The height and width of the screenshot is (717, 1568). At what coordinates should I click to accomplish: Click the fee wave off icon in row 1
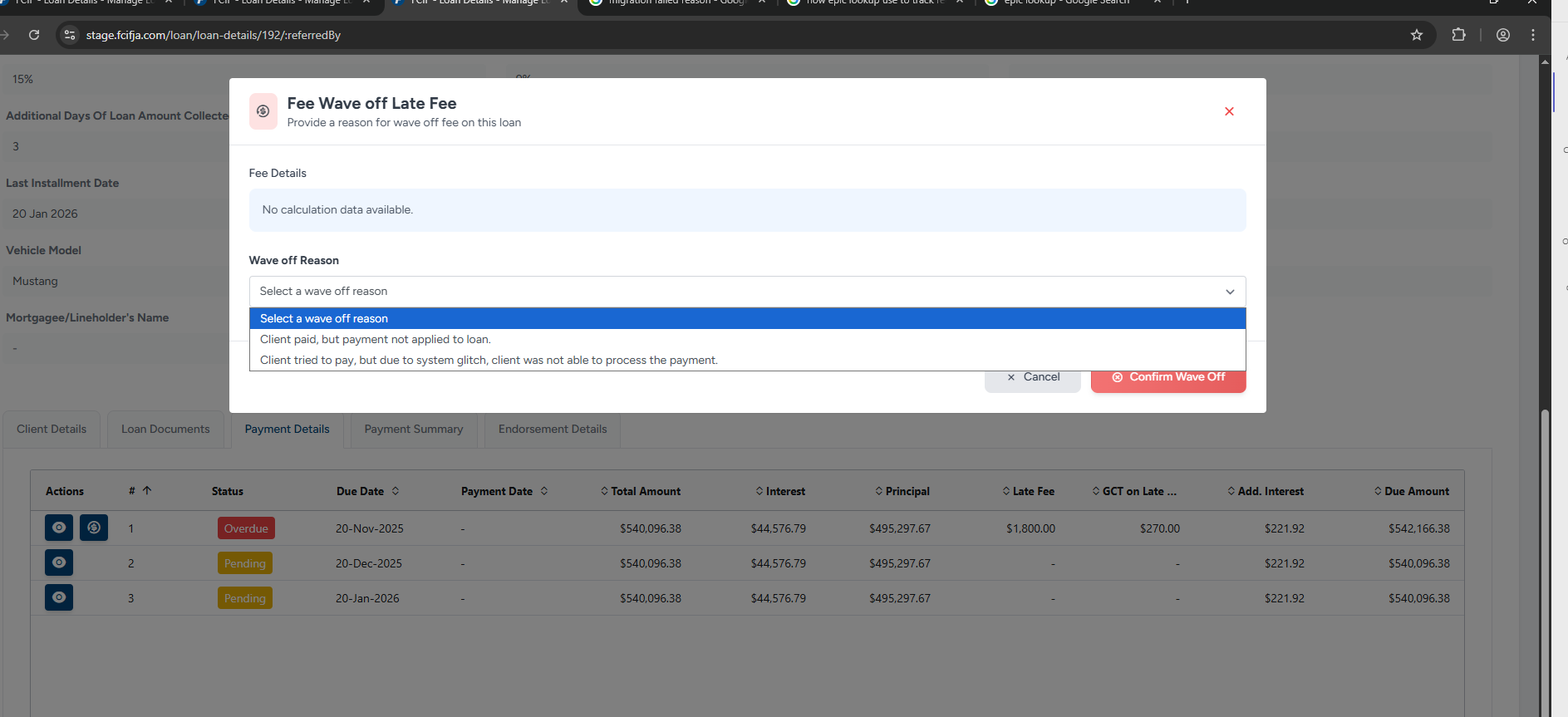(94, 528)
